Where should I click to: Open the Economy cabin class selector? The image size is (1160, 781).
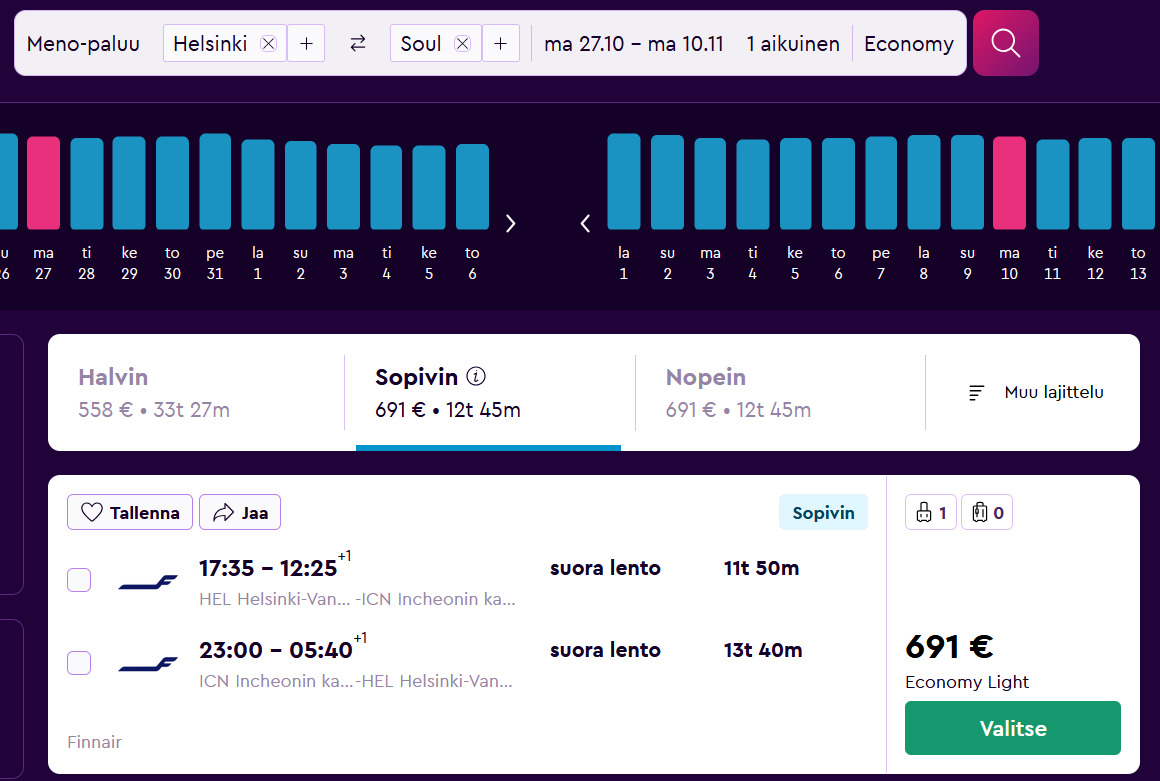coord(908,43)
